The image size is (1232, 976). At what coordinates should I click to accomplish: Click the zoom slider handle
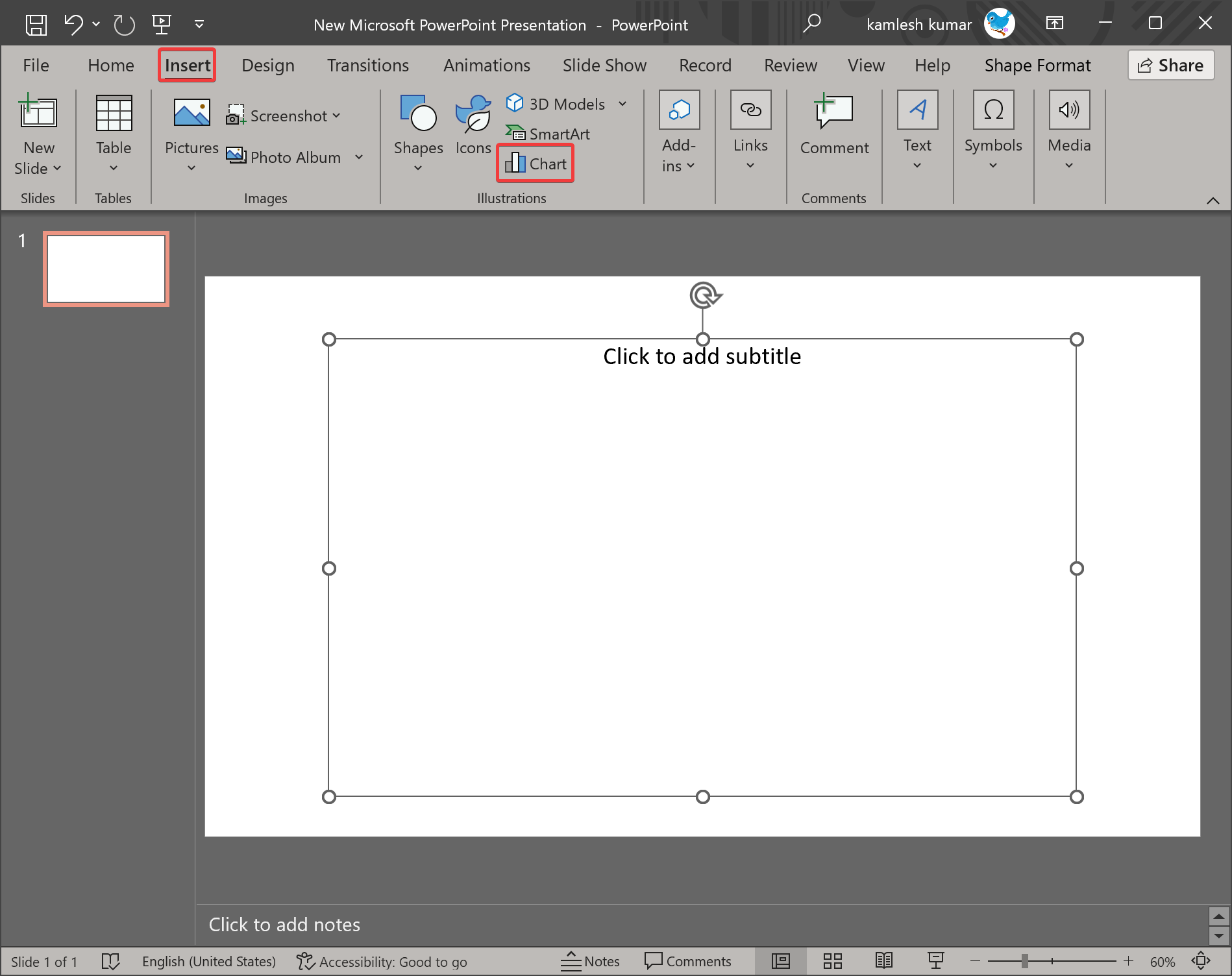(1024, 961)
